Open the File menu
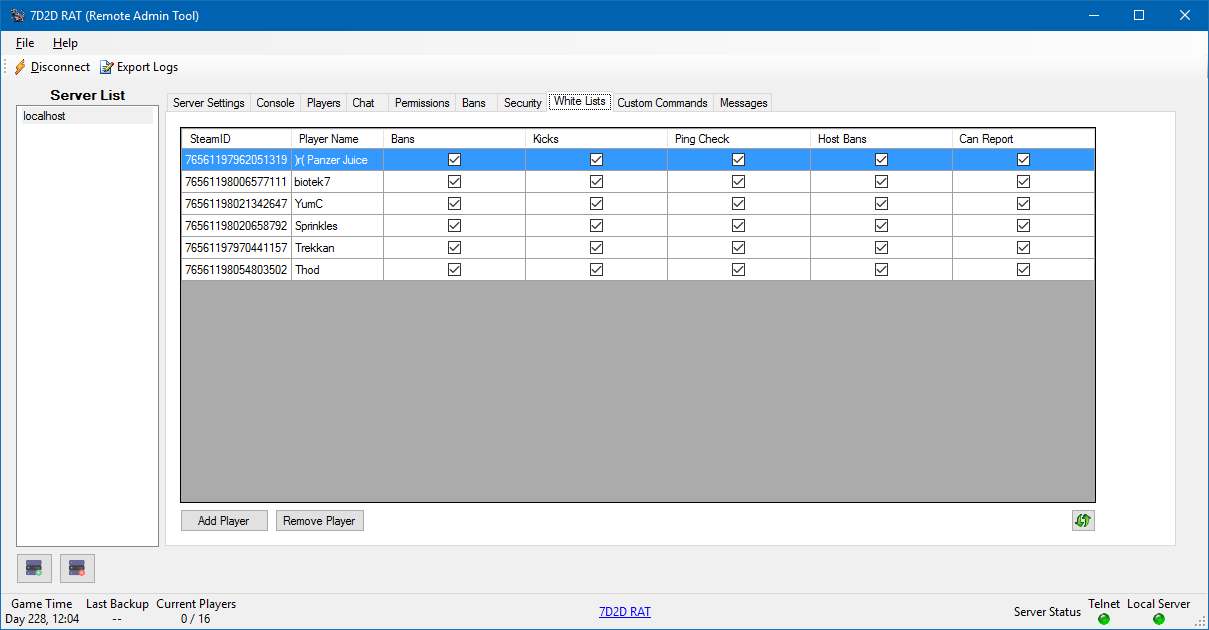The width and height of the screenshot is (1209, 630). pos(25,43)
